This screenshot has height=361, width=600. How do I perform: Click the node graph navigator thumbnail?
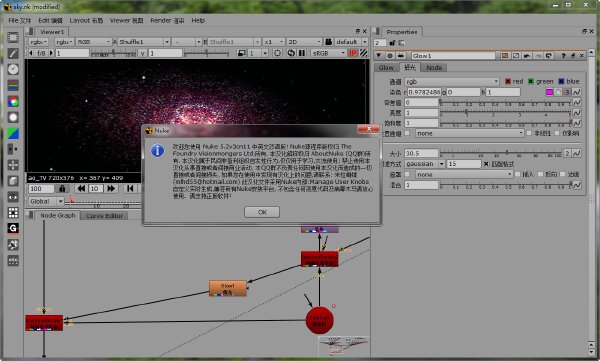click(x=344, y=346)
